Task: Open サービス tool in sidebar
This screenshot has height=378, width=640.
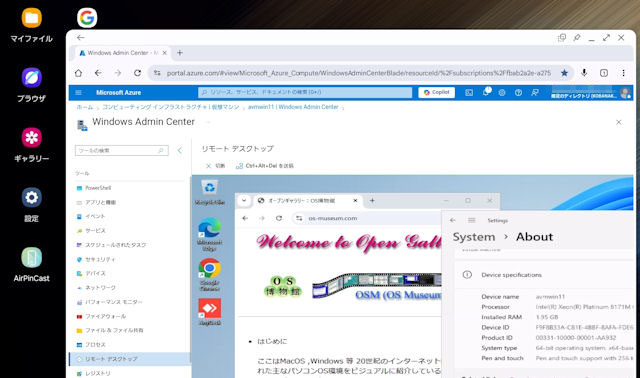Action: click(x=96, y=231)
